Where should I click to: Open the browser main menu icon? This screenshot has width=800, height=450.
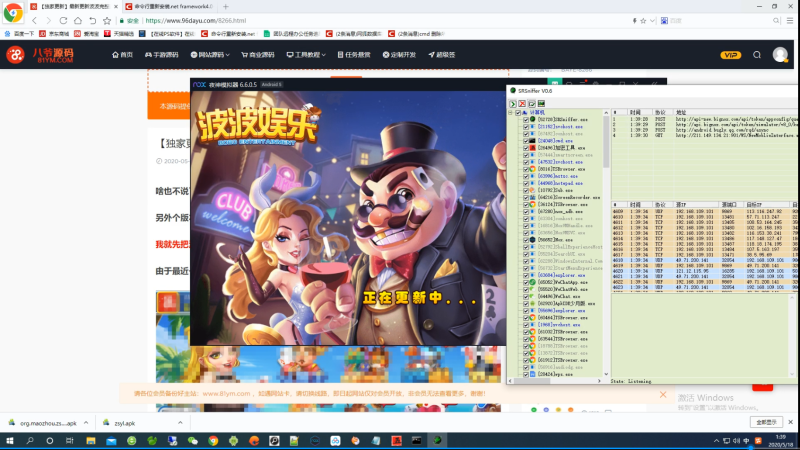tap(790, 20)
